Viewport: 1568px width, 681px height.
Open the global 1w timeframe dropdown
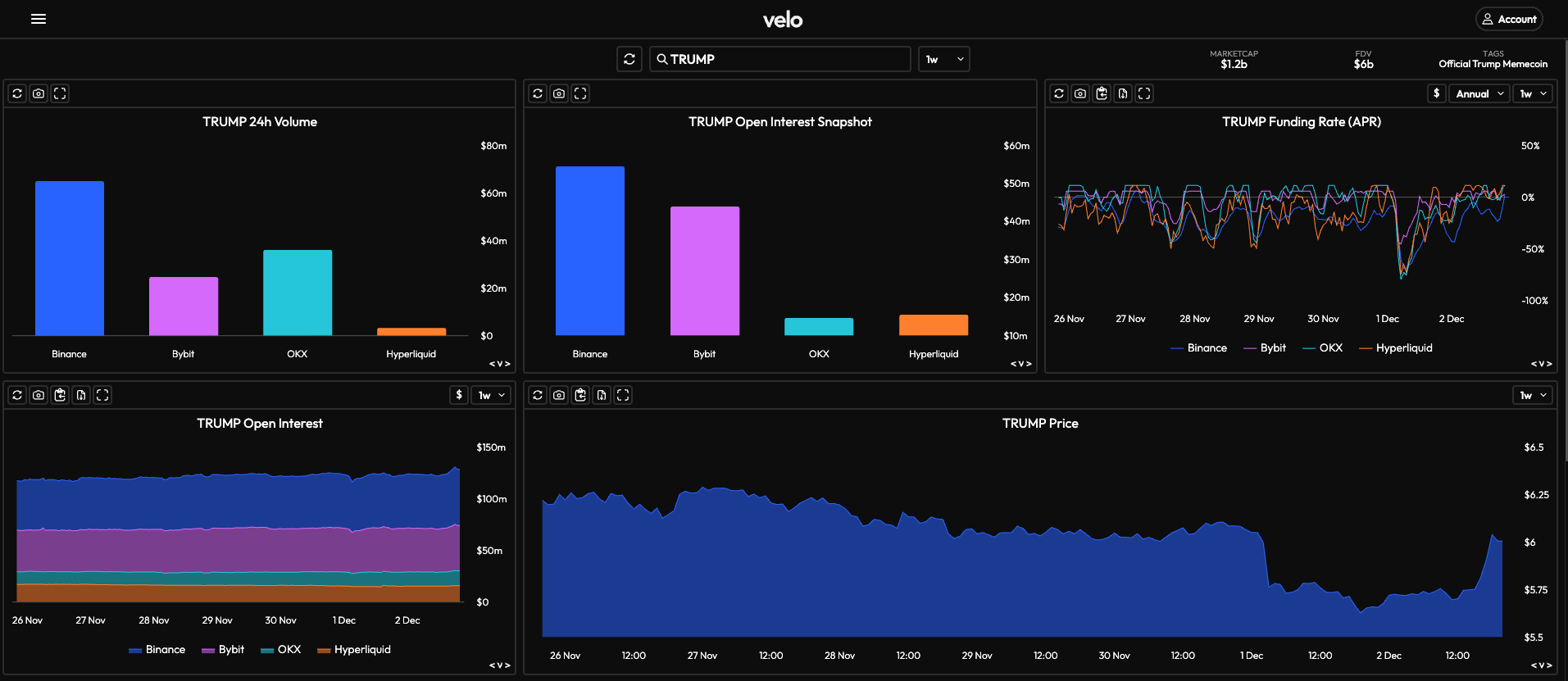click(x=943, y=59)
